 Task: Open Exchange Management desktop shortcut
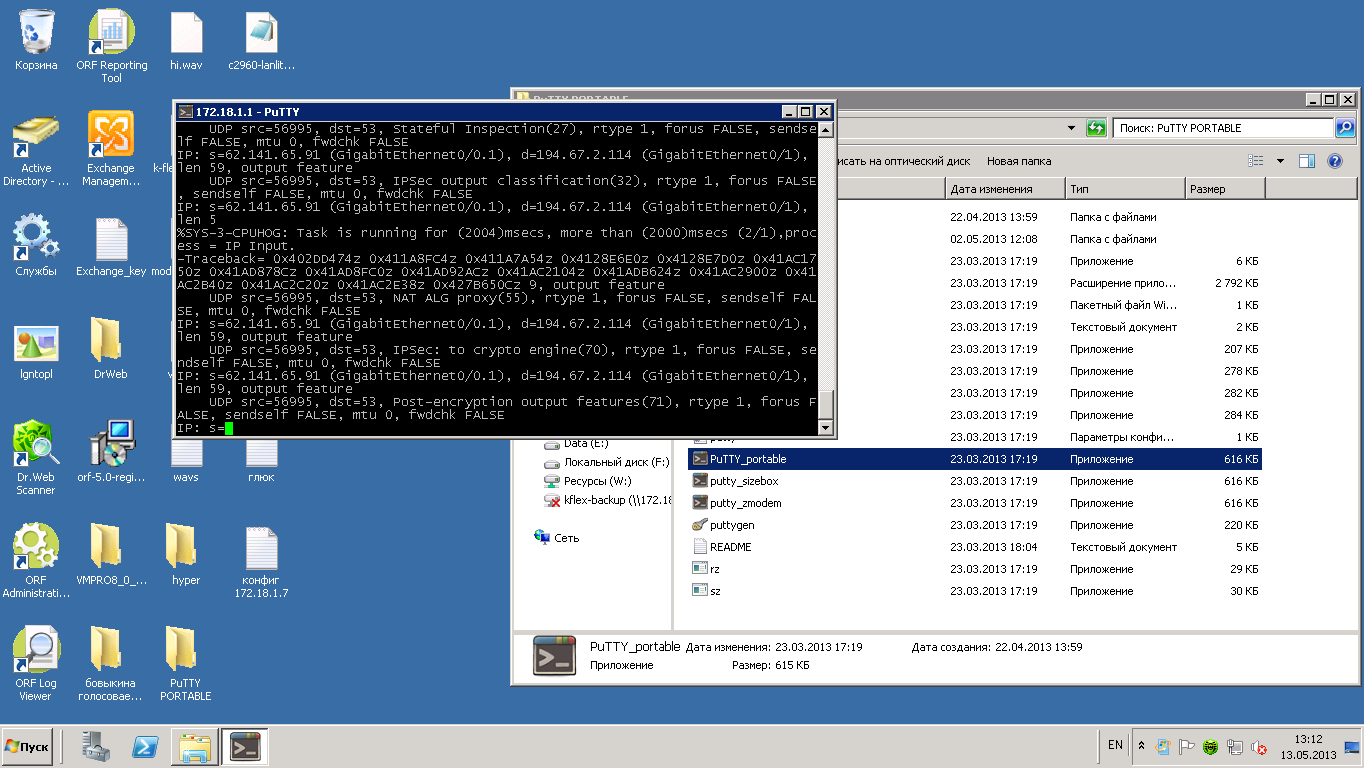pyautogui.click(x=111, y=150)
